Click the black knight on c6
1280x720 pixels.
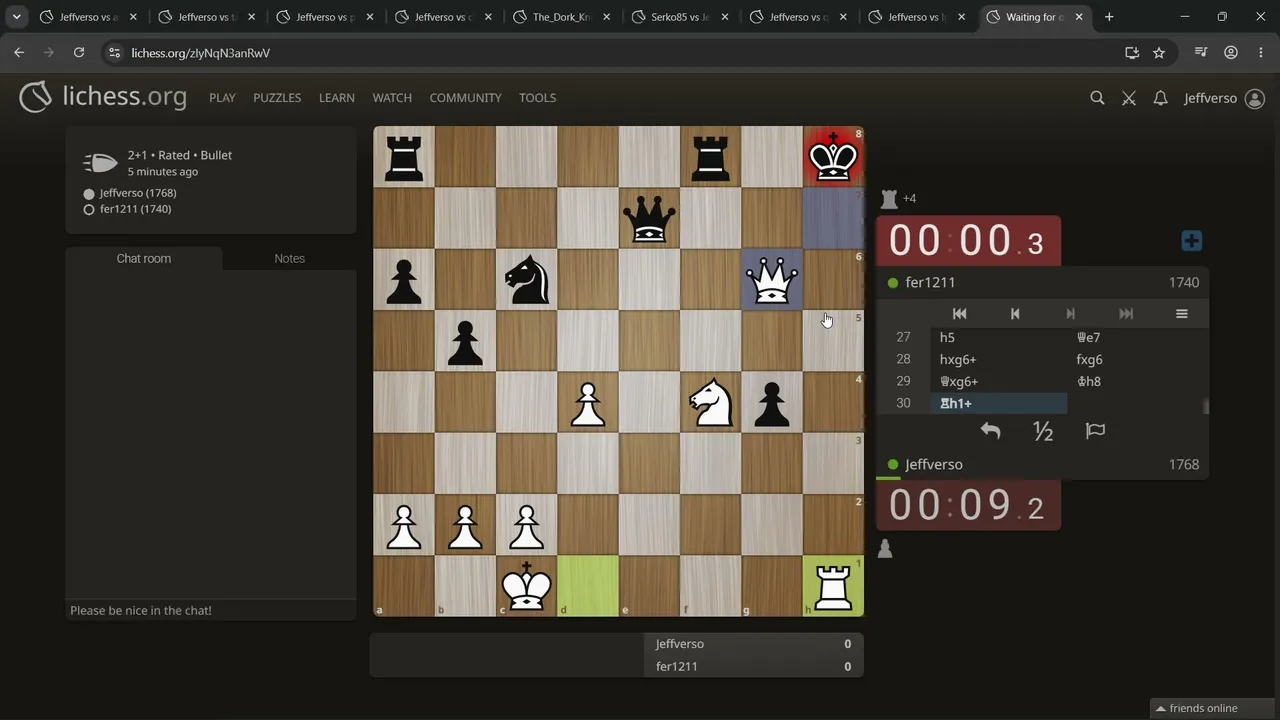[x=526, y=279]
